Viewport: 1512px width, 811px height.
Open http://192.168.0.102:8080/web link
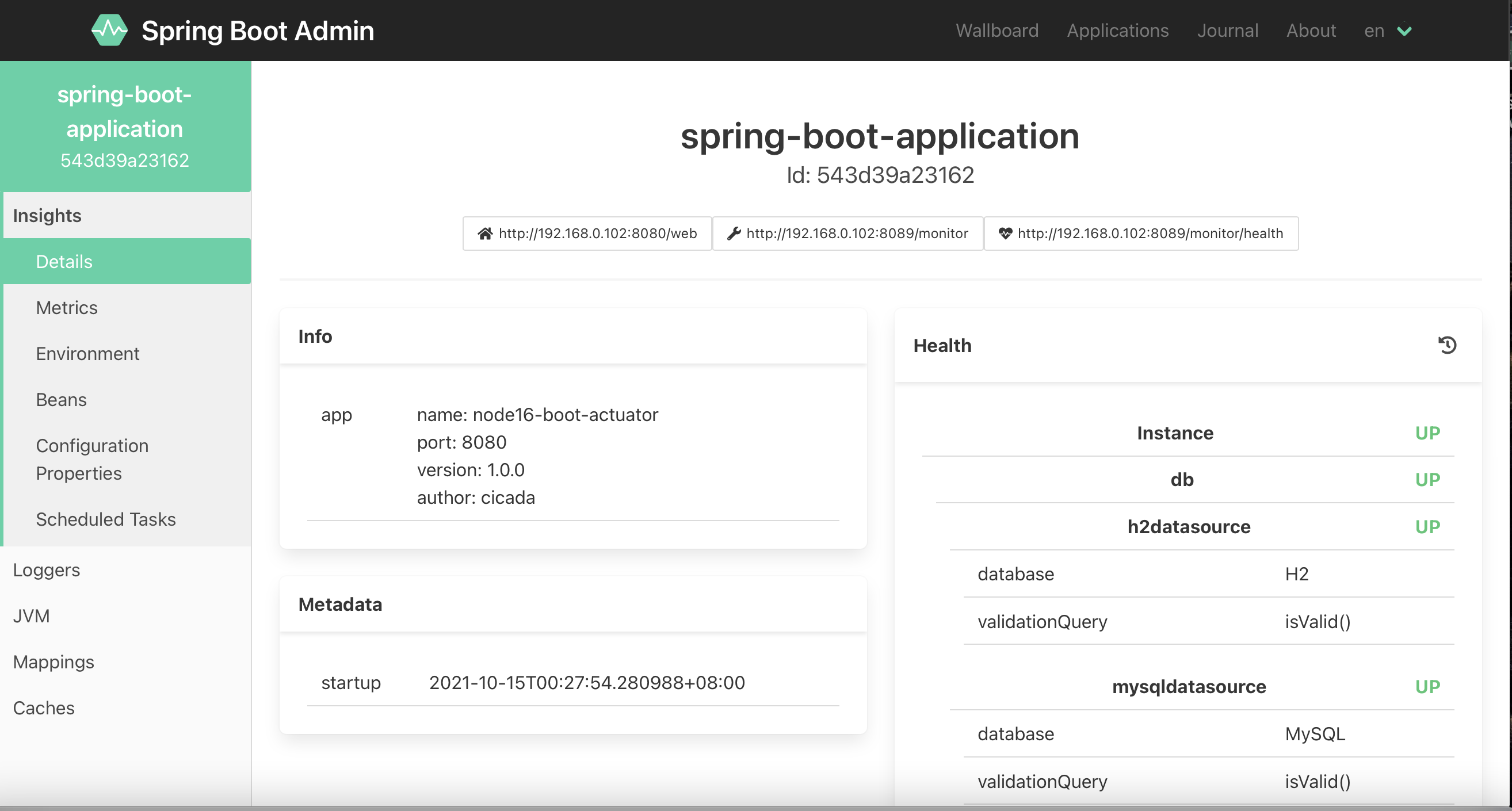pyautogui.click(x=587, y=234)
